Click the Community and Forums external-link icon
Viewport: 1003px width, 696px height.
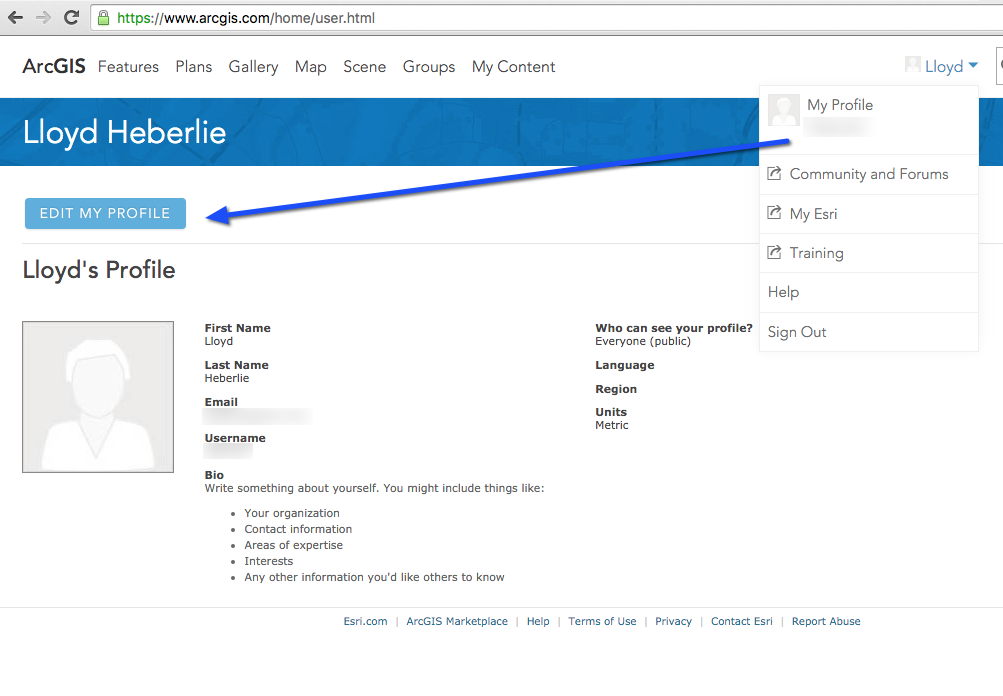[774, 173]
